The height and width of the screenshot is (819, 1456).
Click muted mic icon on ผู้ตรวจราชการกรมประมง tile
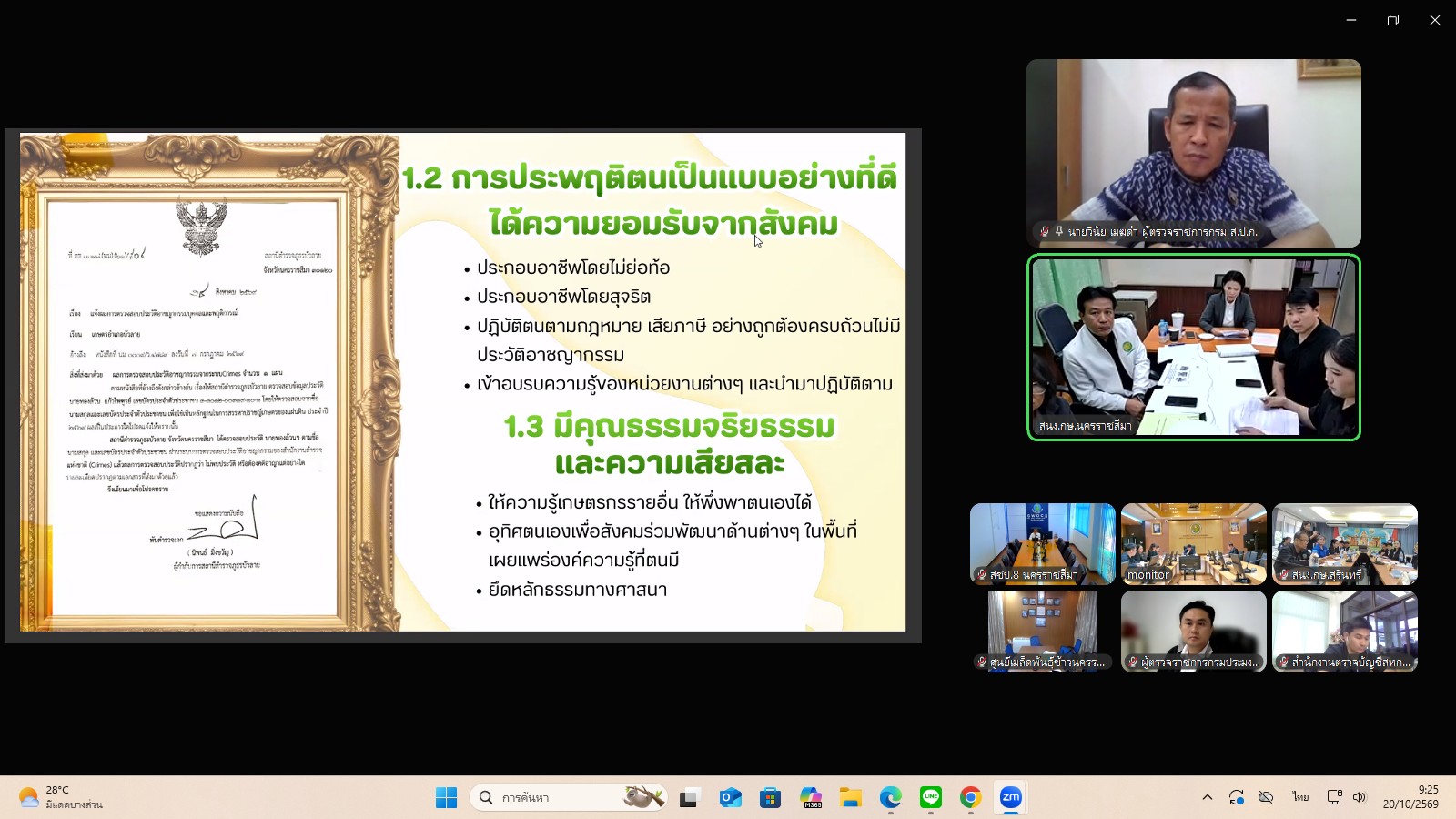tap(1133, 662)
